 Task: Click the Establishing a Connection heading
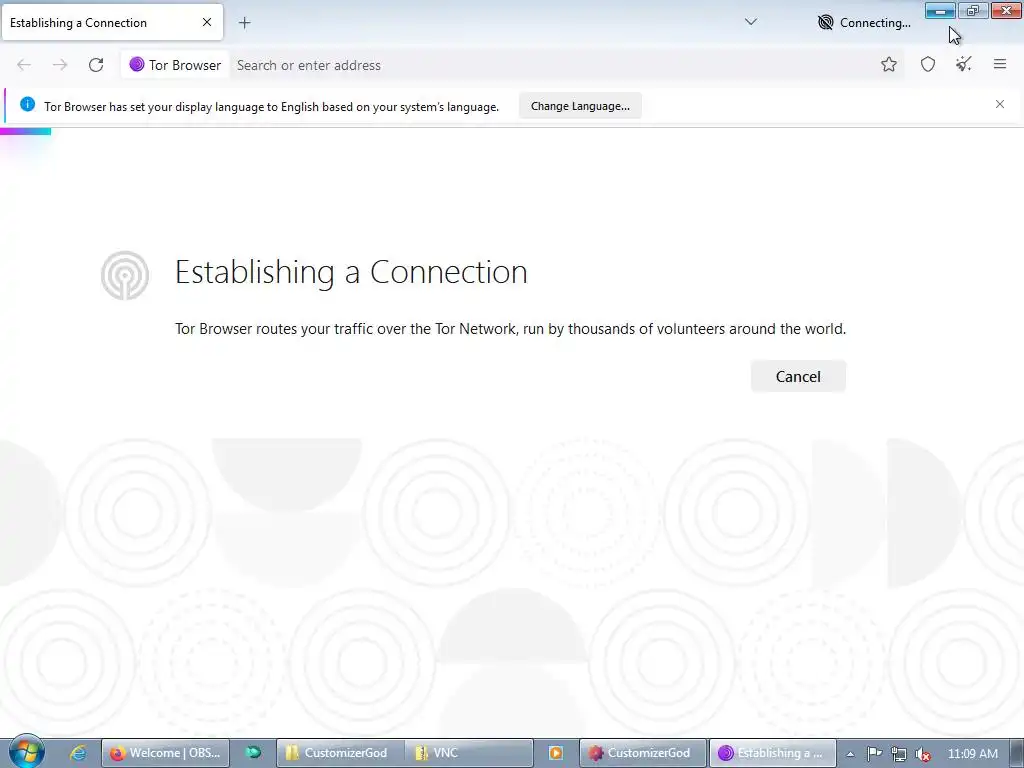click(x=351, y=272)
